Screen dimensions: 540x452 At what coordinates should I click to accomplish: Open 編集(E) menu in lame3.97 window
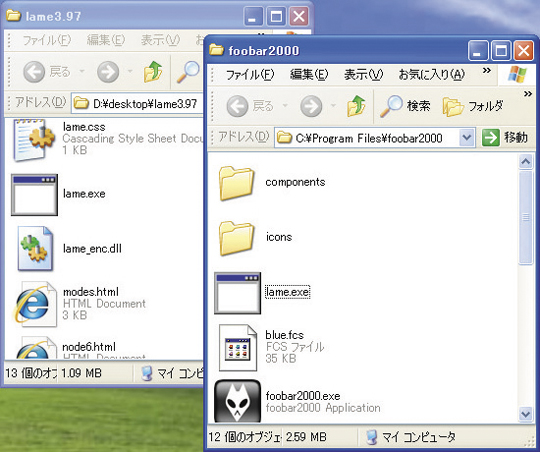click(105, 40)
